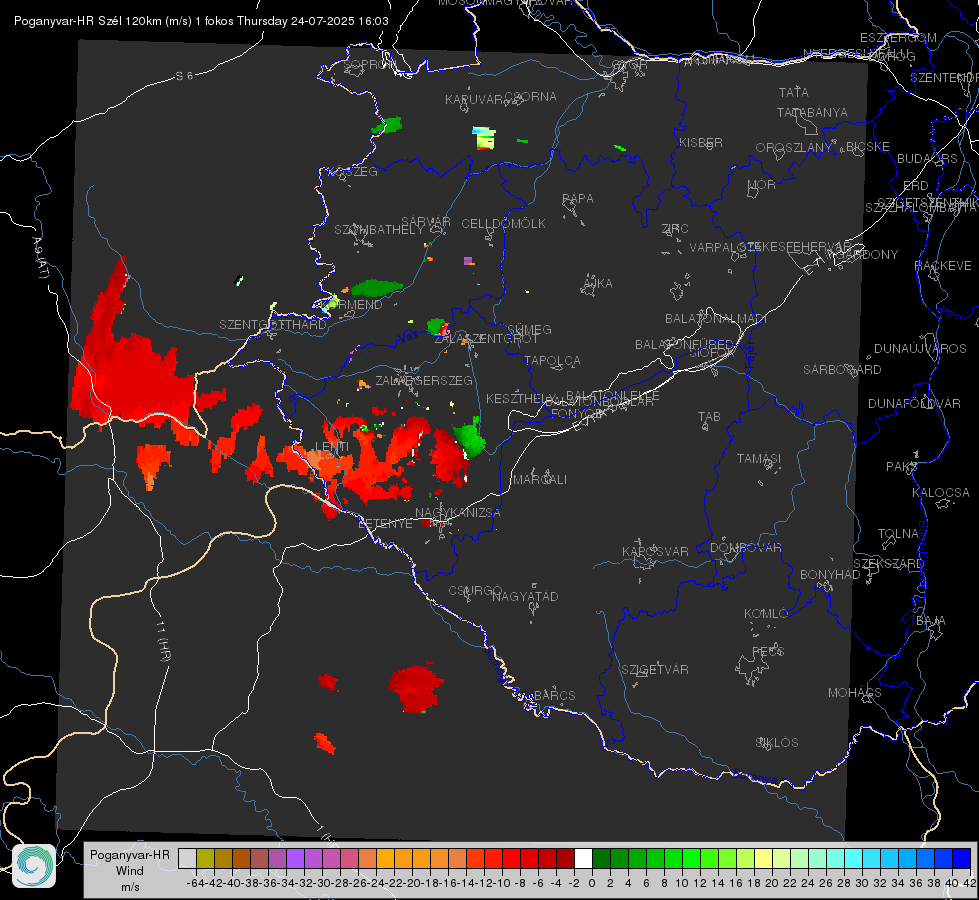Click the 'CELLDÖMÖLK' city label
The height and width of the screenshot is (900, 979).
click(503, 224)
